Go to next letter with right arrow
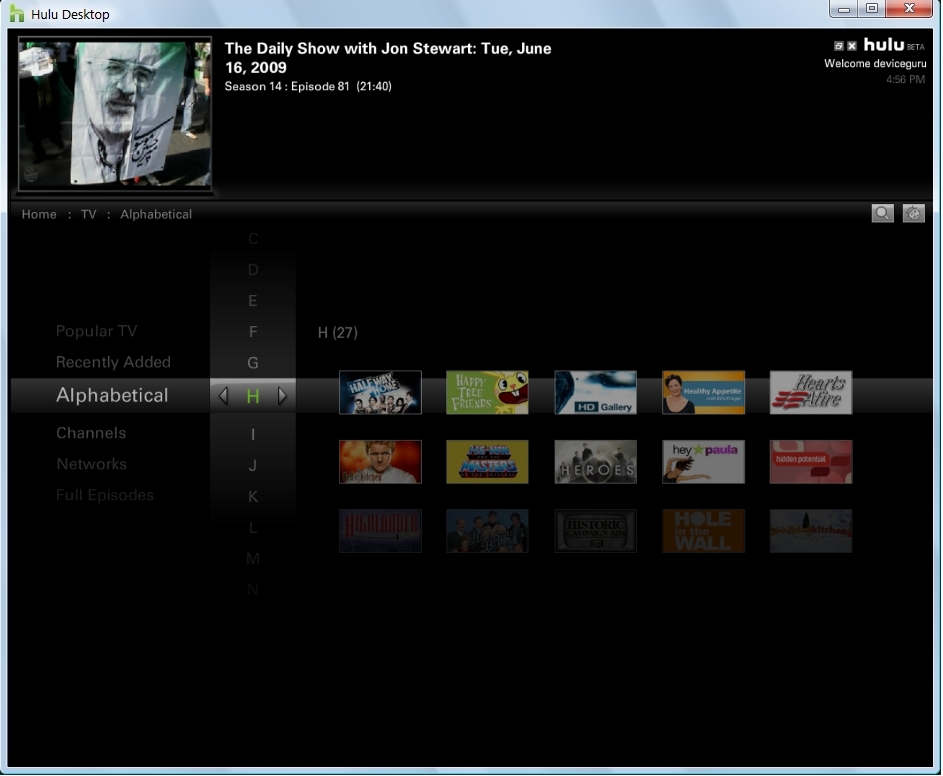Image resolution: width=943 pixels, height=776 pixels. [x=282, y=396]
